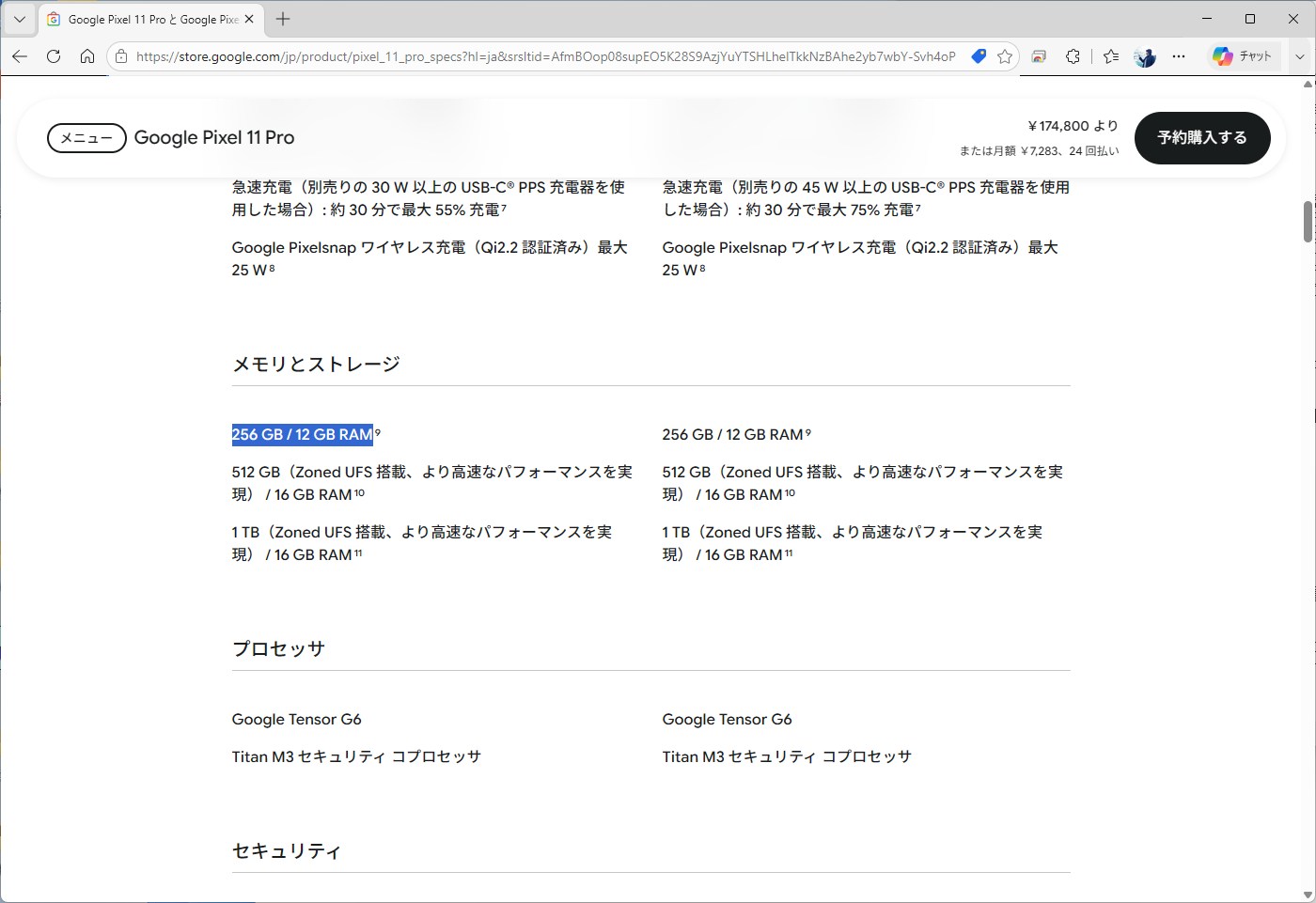This screenshot has height=903, width=1316.
Task: Add this page to favorites
Action: tap(1005, 56)
